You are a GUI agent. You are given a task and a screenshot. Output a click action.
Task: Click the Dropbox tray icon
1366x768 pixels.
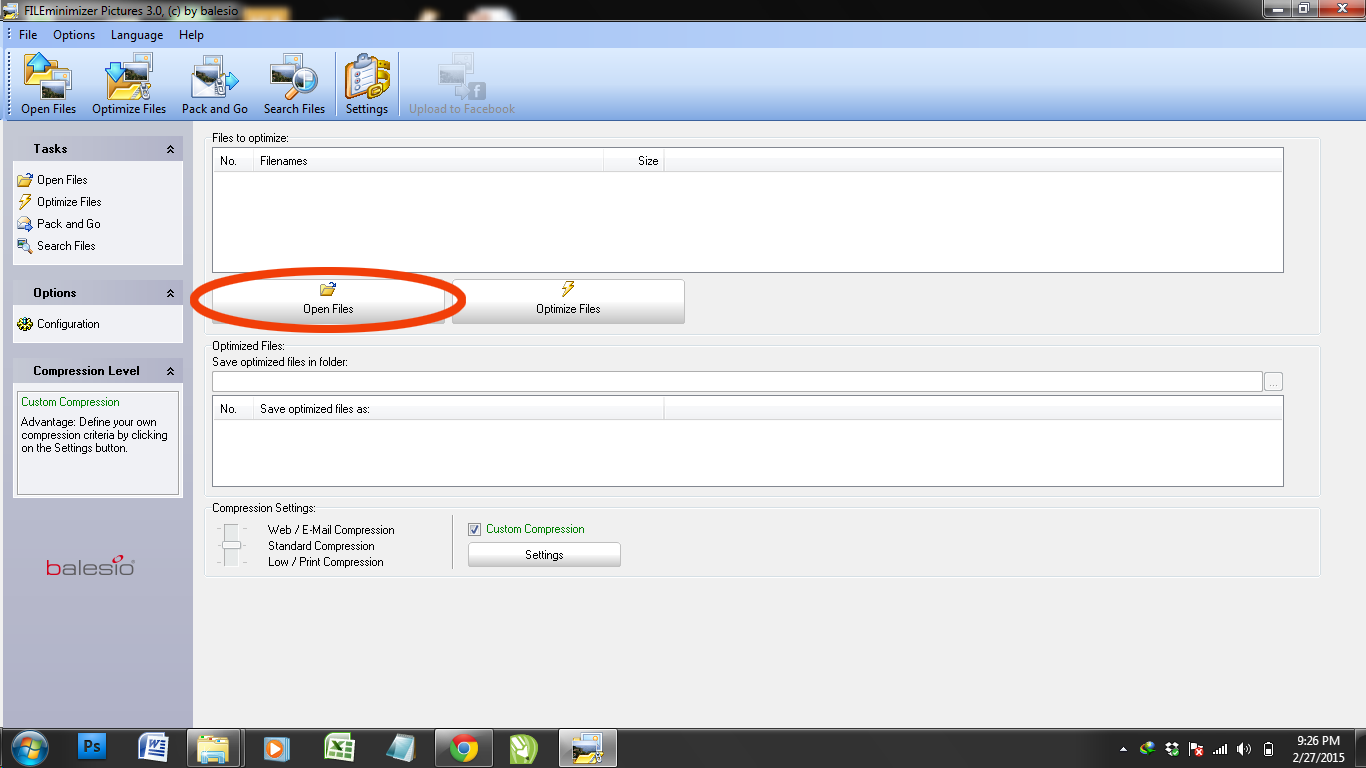(x=1172, y=748)
